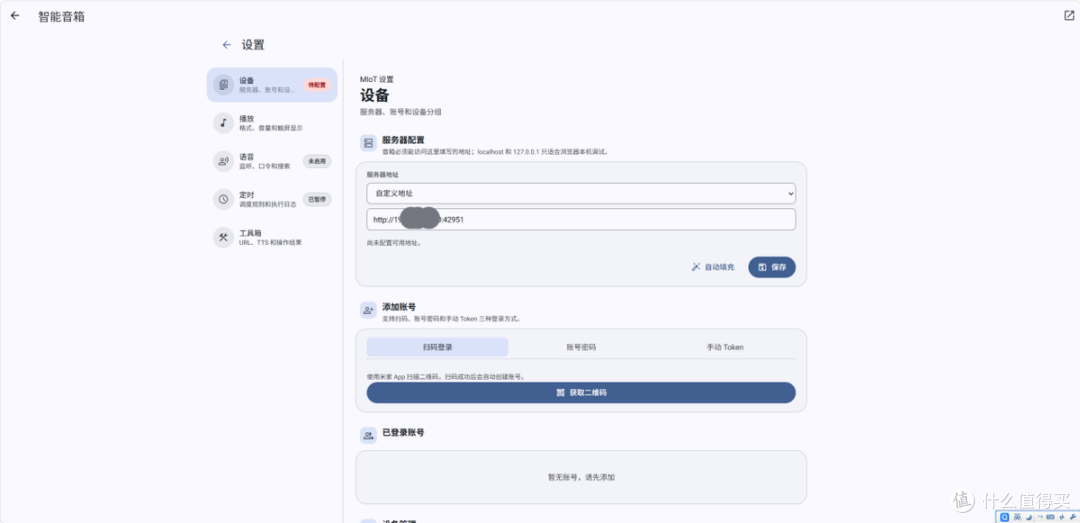This screenshot has width=1080, height=523.
Task: Open the 语音 voice settings icon
Action: point(223,161)
